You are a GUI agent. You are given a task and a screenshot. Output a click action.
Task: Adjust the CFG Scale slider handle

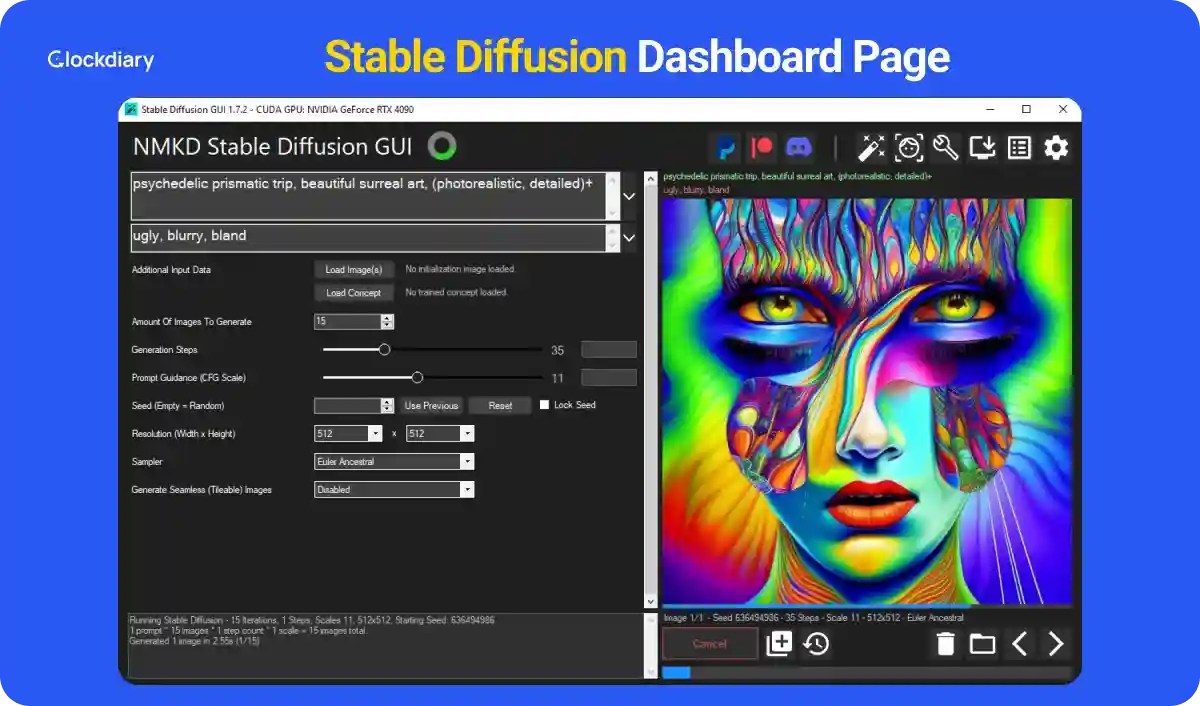tap(418, 378)
